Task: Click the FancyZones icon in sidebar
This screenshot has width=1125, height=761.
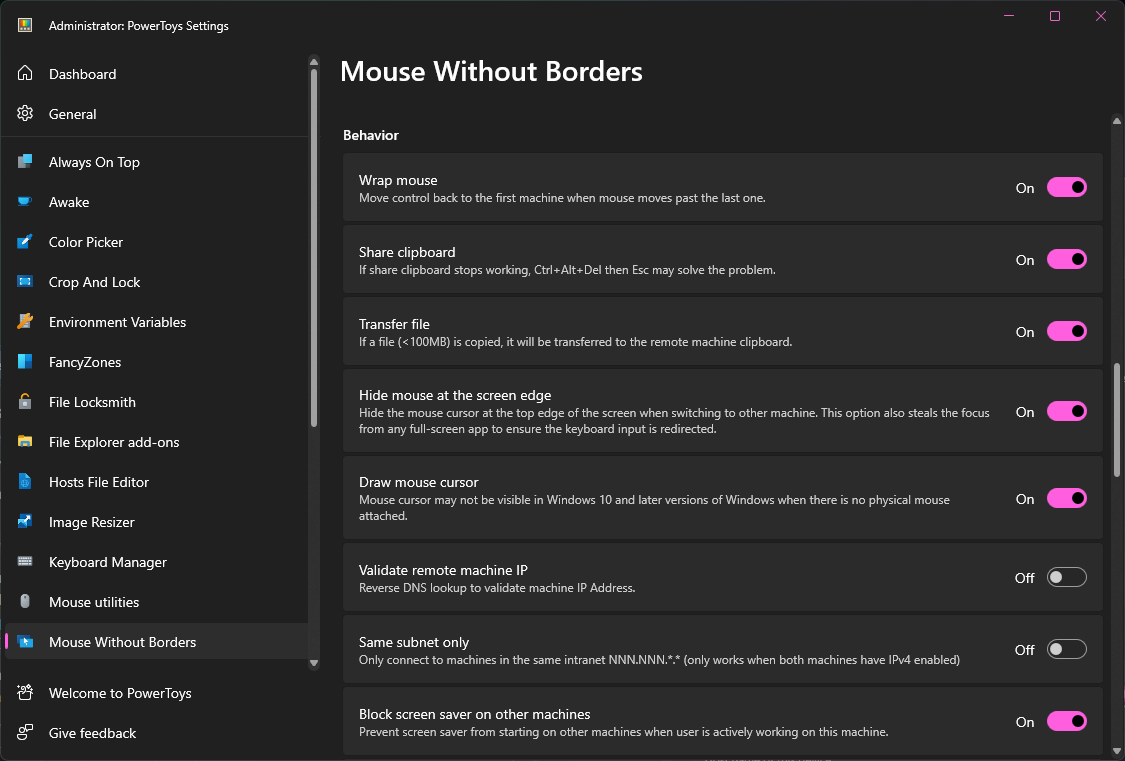Action: click(x=25, y=362)
